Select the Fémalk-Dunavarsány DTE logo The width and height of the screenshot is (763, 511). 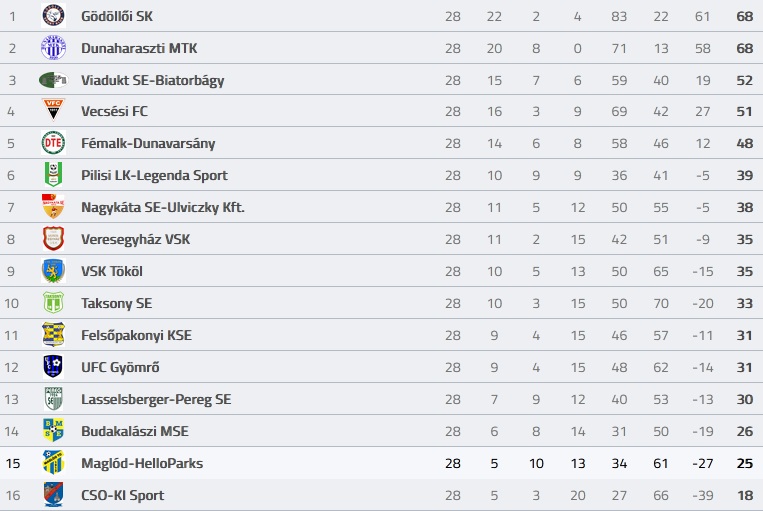pyautogui.click(x=53, y=143)
